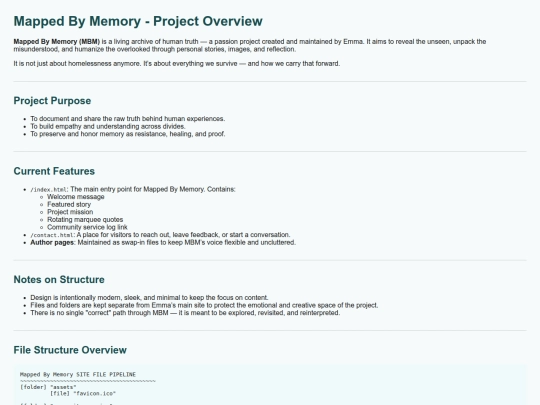Click the 'Featured story' sub-item
Image resolution: width=540 pixels, height=405 pixels.
pyautogui.click(x=69, y=205)
